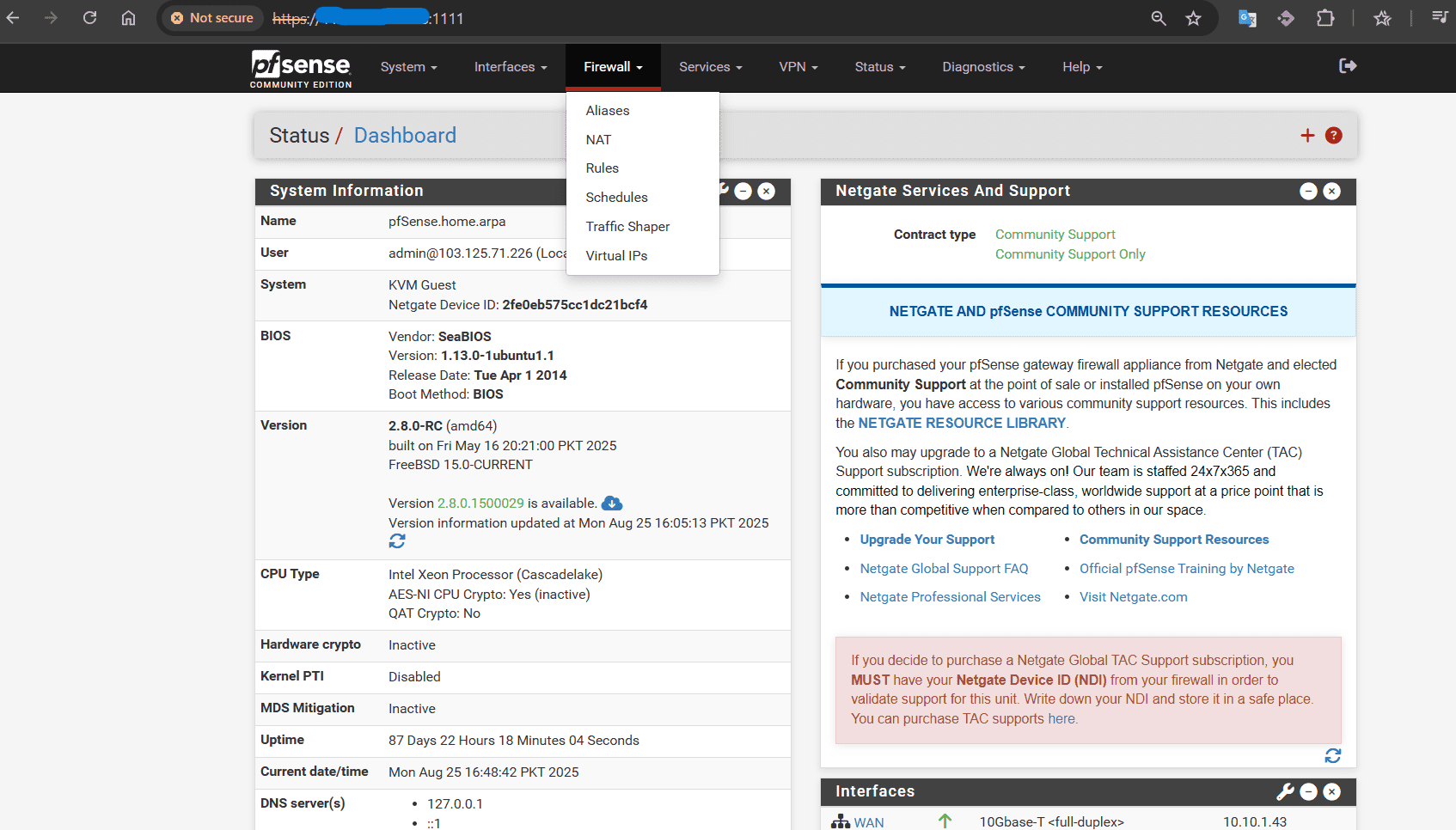The image size is (1456, 830).
Task: Refresh the Netgate support panel
Action: pyautogui.click(x=1332, y=755)
